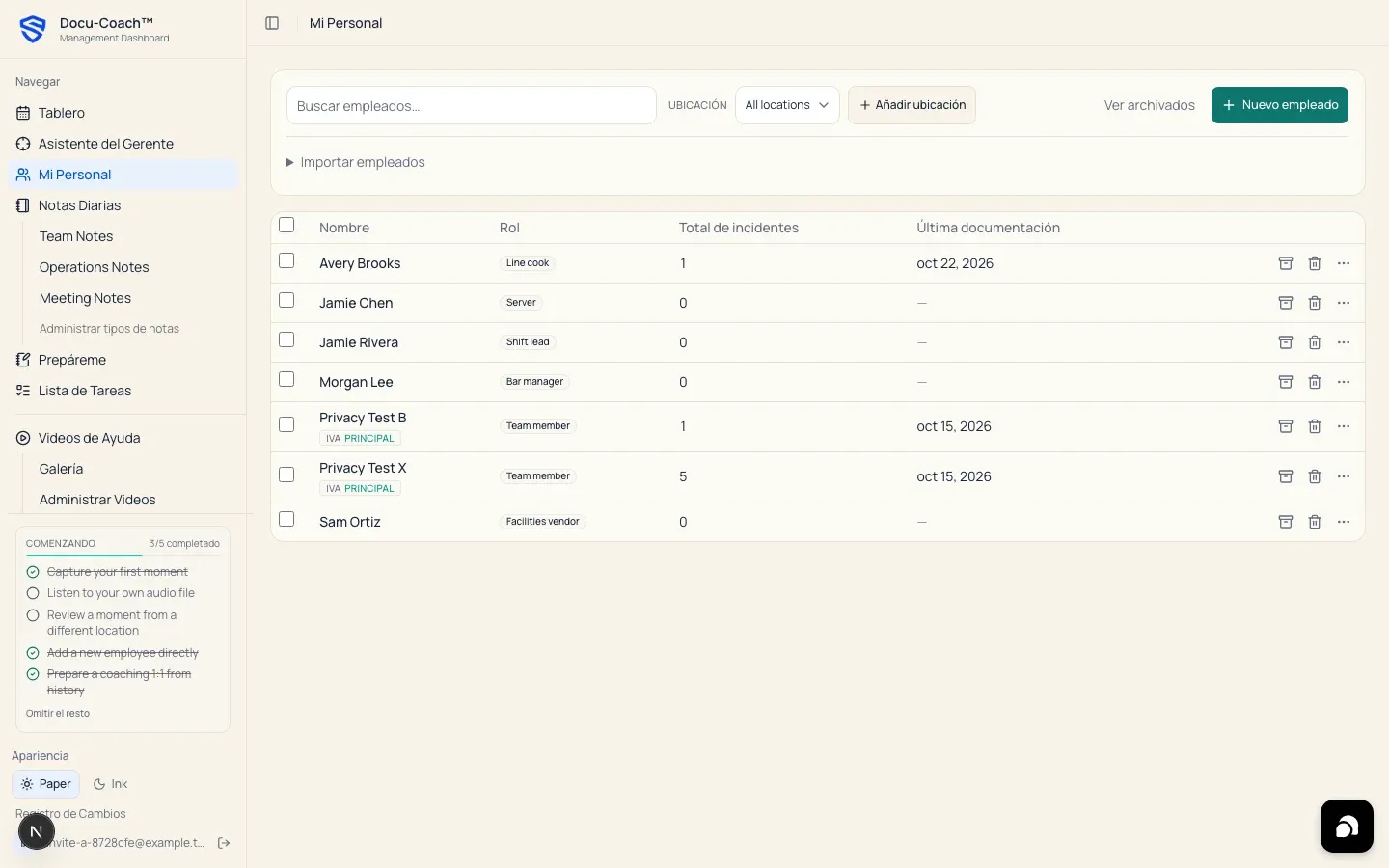Screen dimensions: 1389x868
Task: Archive Morgan Lee row icon
Action: pos(1286,382)
